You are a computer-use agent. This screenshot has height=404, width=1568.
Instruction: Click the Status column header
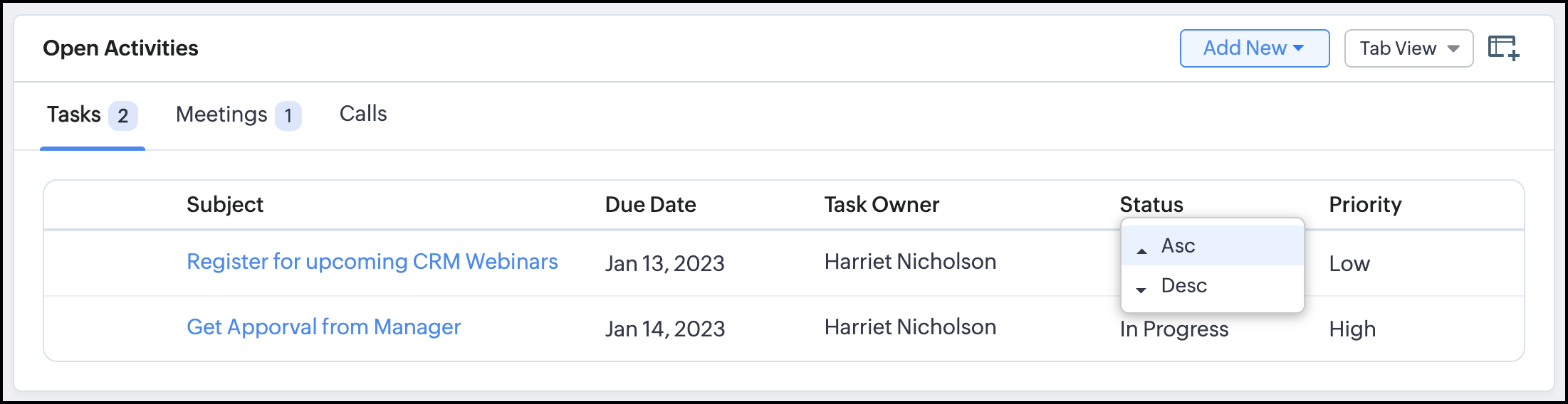pyautogui.click(x=1151, y=205)
